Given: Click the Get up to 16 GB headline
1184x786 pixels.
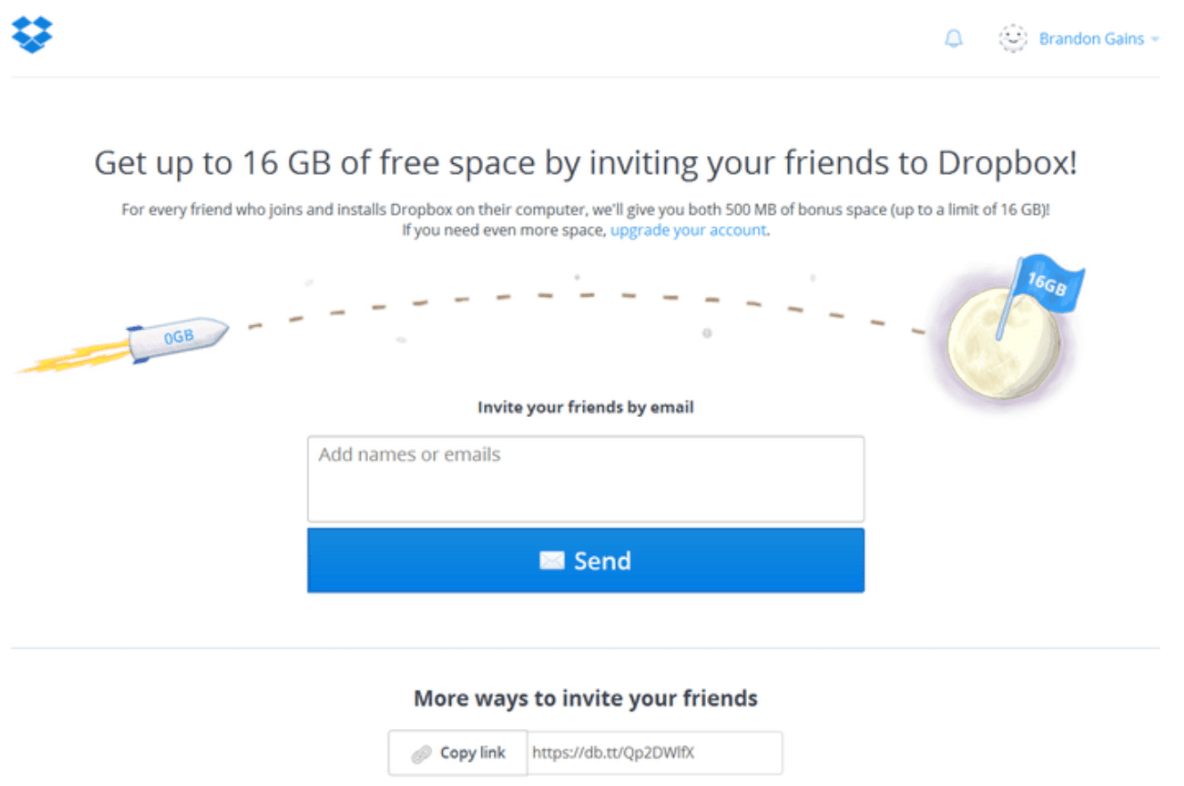Looking at the screenshot, I should pyautogui.click(x=585, y=163).
